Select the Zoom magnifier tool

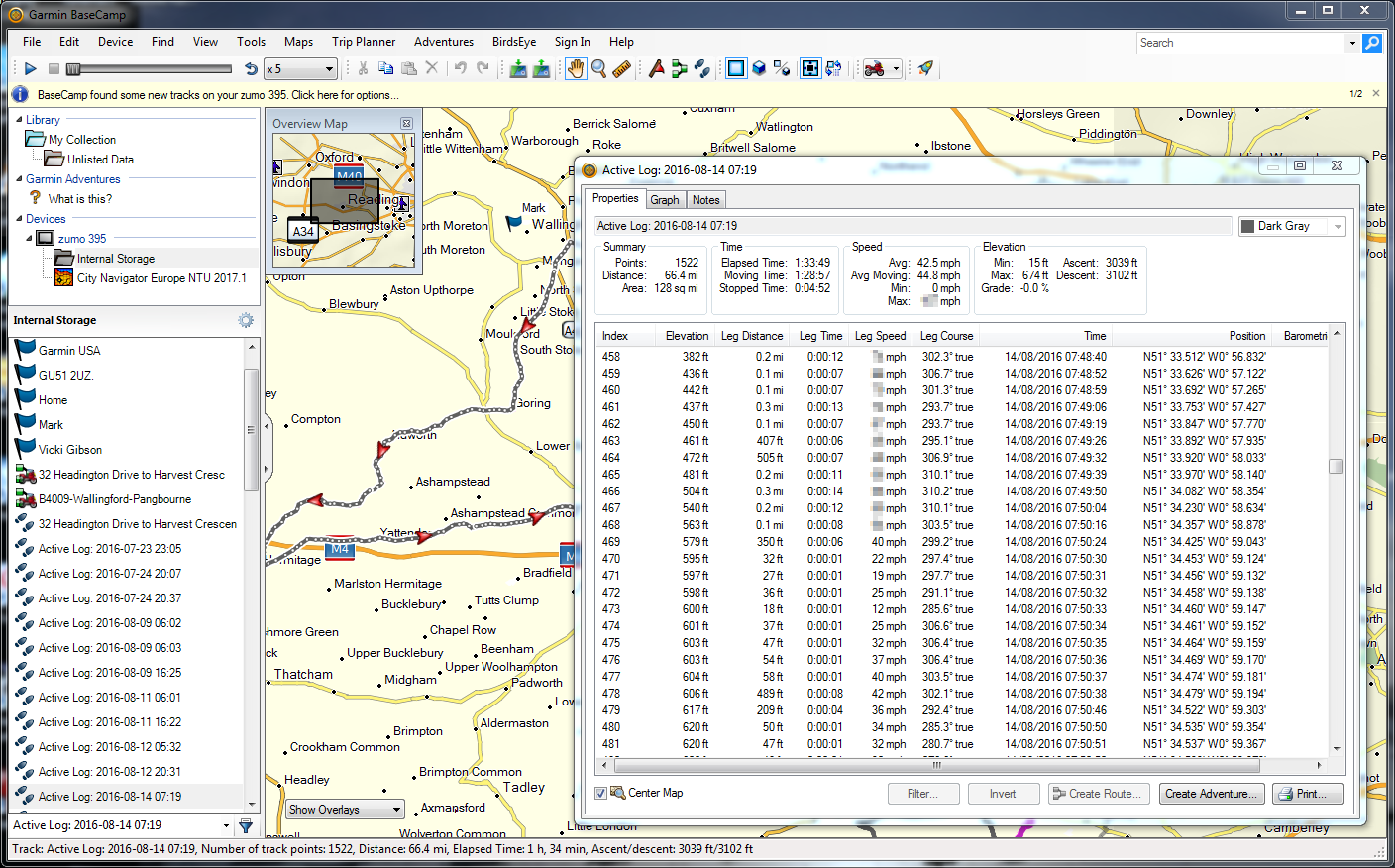tap(598, 68)
